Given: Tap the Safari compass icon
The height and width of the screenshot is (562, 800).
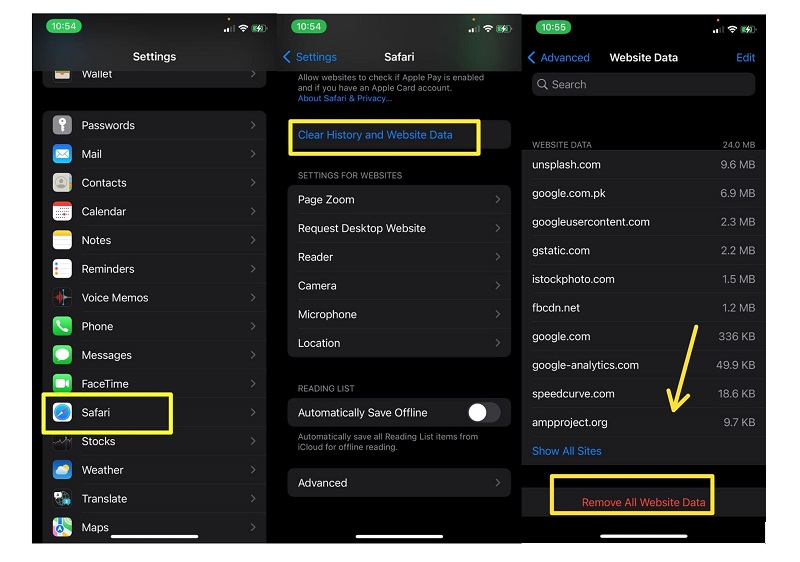Looking at the screenshot, I should [62, 412].
